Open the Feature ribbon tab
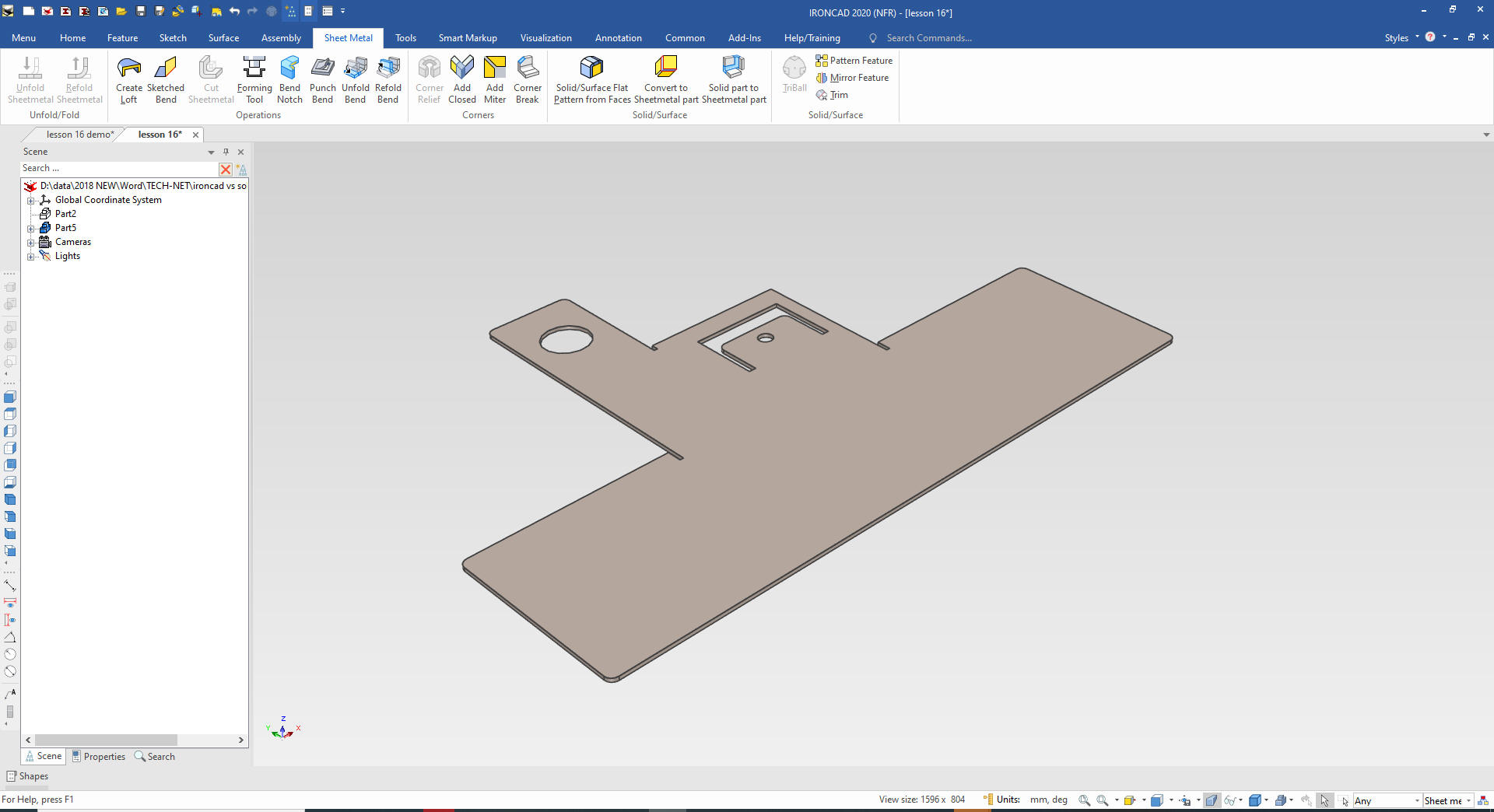Viewport: 1494px width, 812px height. point(122,37)
